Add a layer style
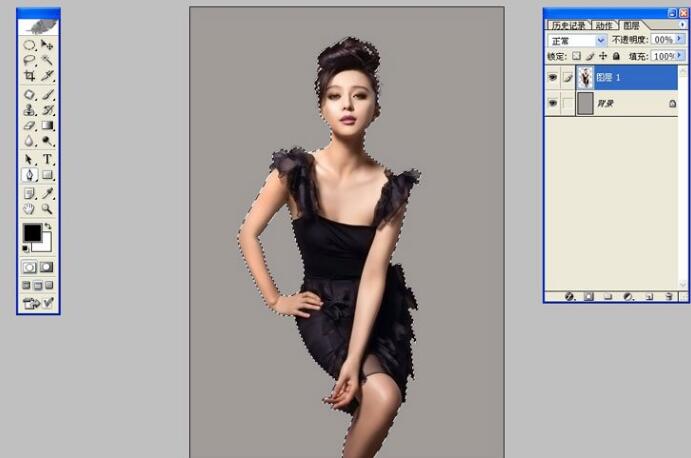Screen dimensions: 691x458 569,297
